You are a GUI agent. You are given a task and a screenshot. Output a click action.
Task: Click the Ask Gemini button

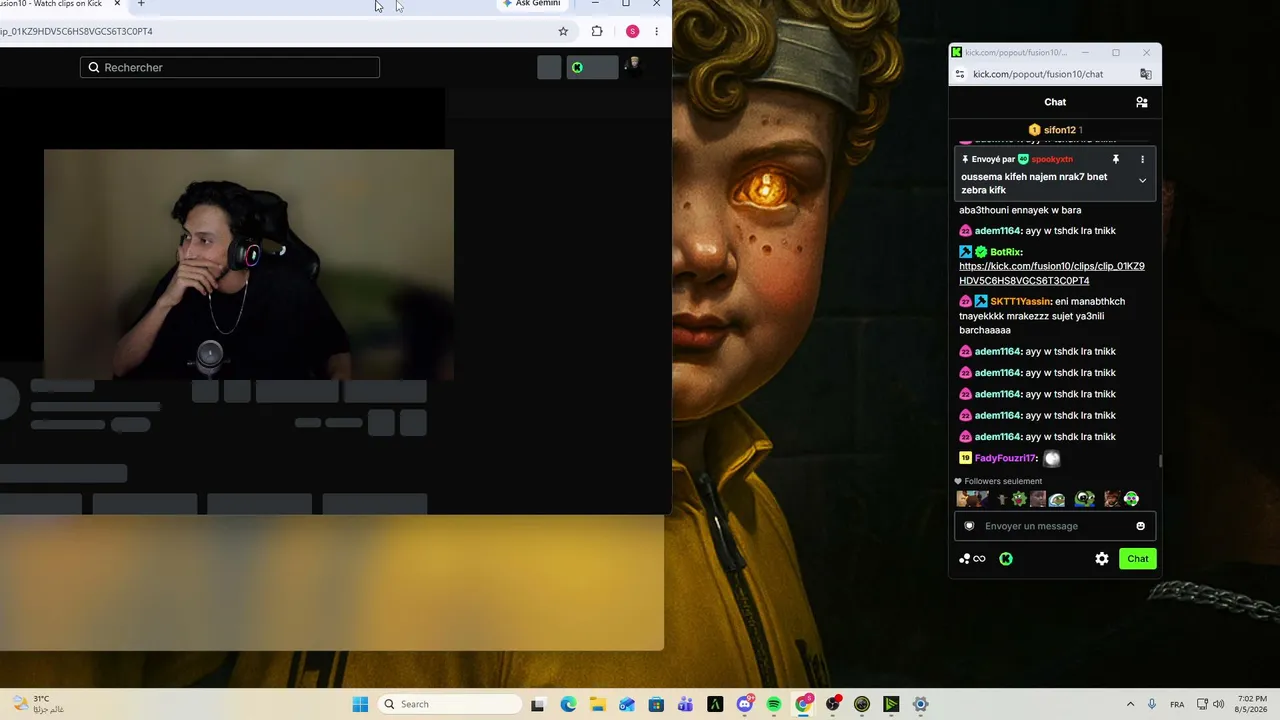pyautogui.click(x=531, y=4)
